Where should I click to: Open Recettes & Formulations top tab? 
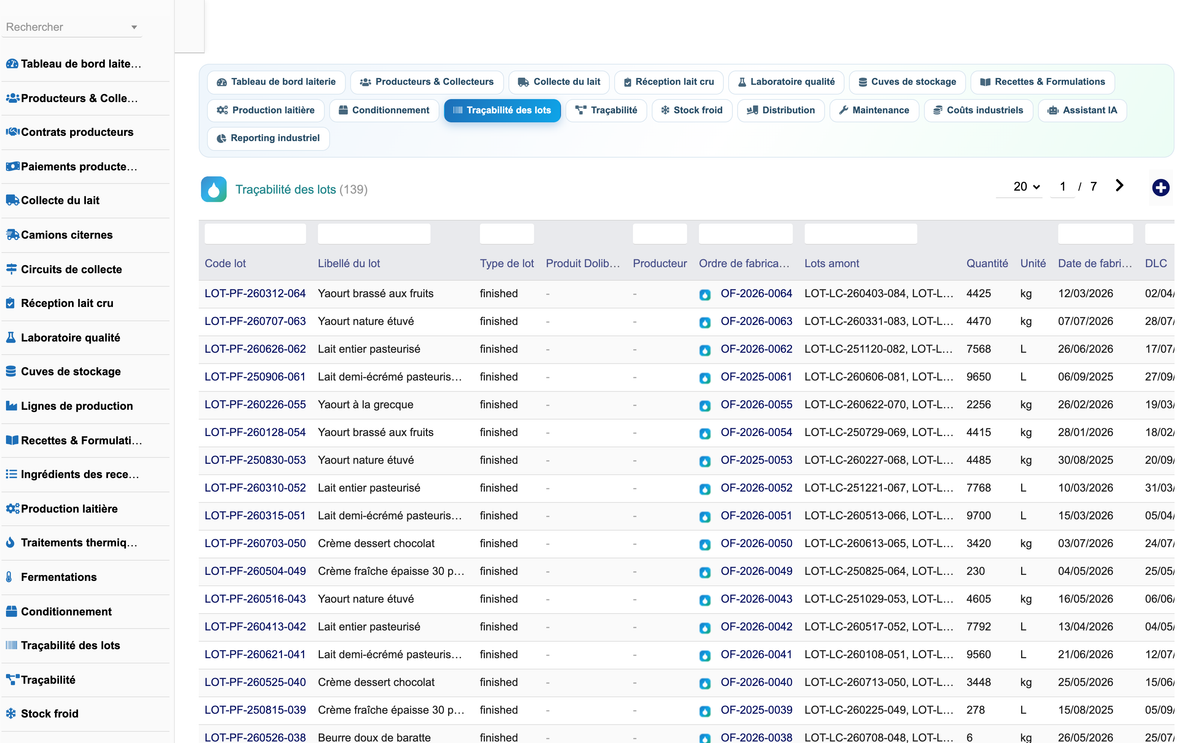tap(1042, 82)
